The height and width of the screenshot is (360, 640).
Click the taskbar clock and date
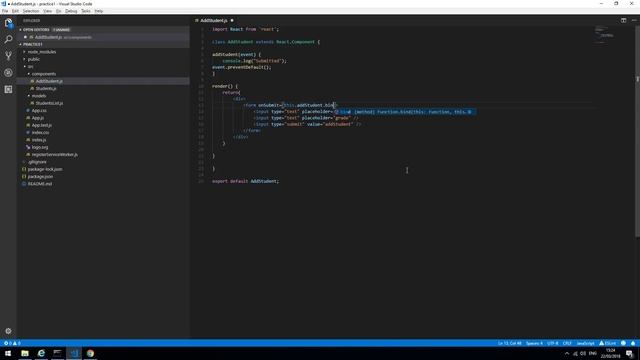coord(610,353)
